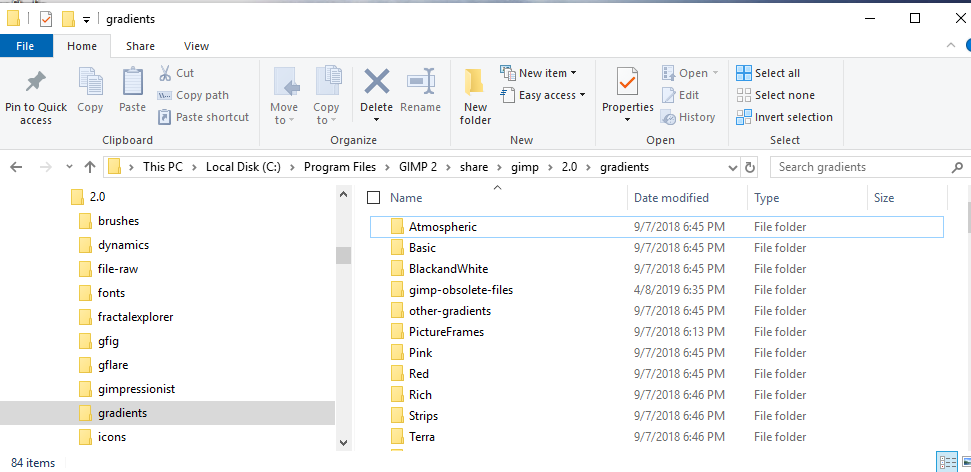Select the Atmospheric folder row

(x=656, y=227)
